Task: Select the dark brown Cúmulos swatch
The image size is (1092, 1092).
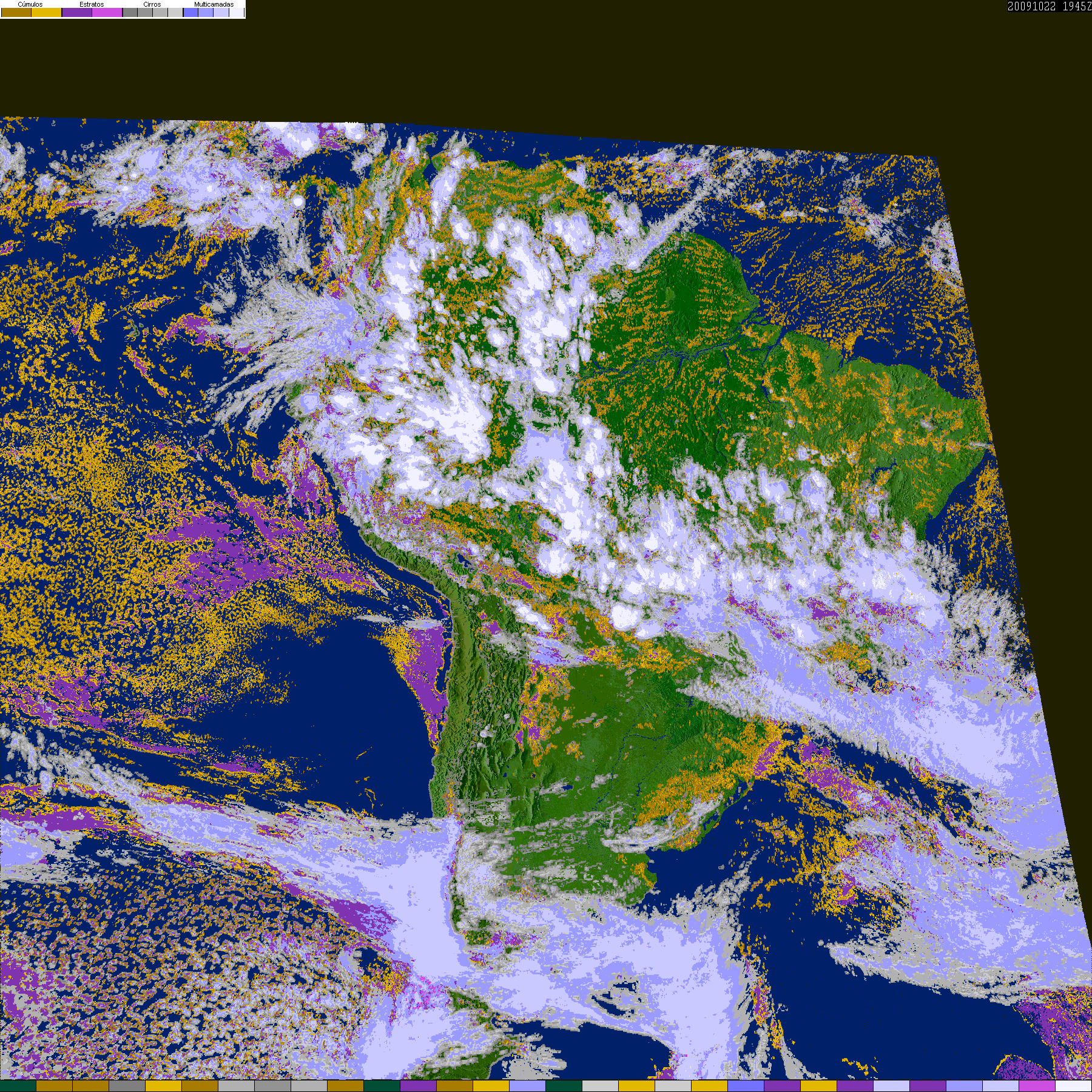Action: (x=16, y=12)
